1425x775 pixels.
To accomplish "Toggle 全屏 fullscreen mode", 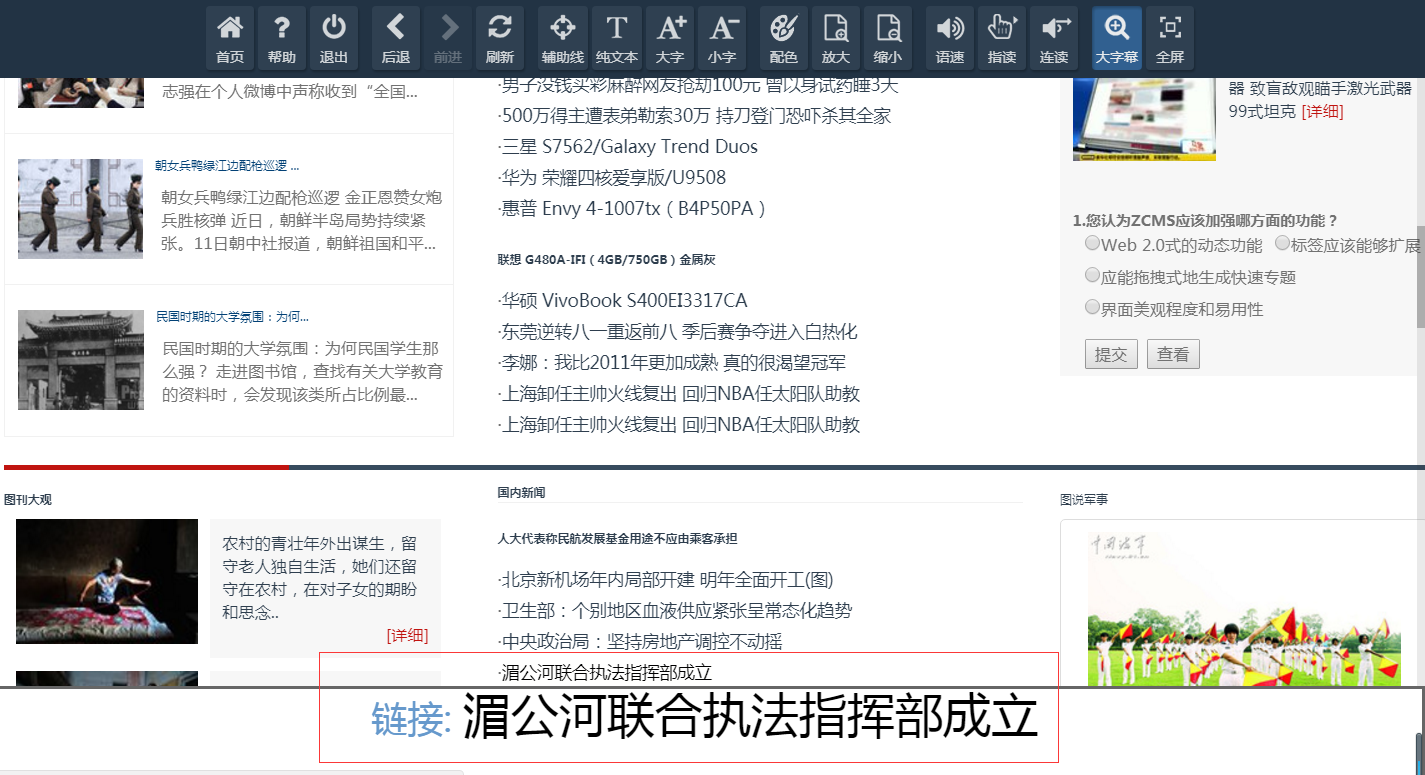I will [1170, 38].
